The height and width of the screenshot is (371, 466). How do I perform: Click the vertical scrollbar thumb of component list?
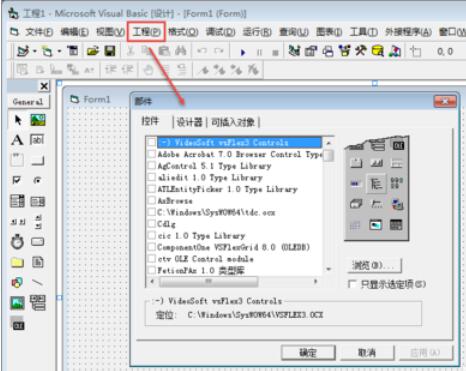coord(329,155)
